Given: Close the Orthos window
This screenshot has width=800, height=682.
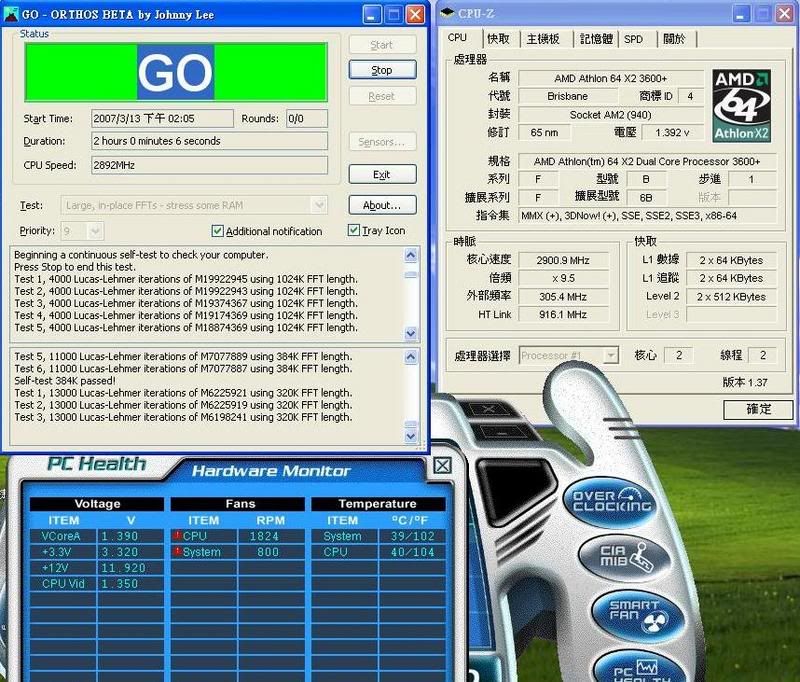Looking at the screenshot, I should coord(415,15).
